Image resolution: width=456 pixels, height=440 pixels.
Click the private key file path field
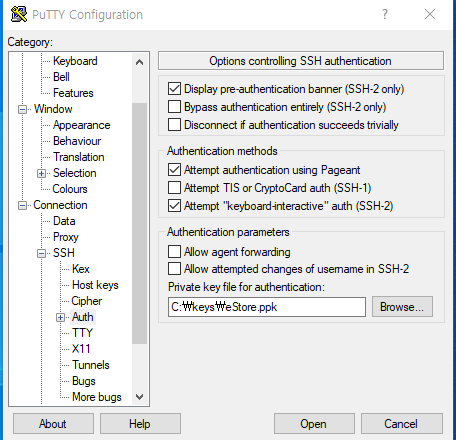(x=267, y=307)
